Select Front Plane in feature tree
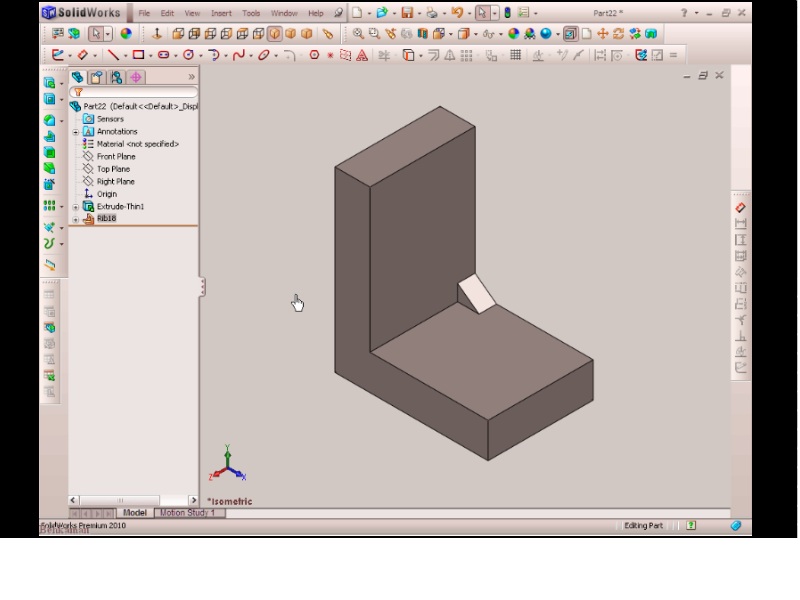Viewport: 800px width, 600px height. [116, 157]
